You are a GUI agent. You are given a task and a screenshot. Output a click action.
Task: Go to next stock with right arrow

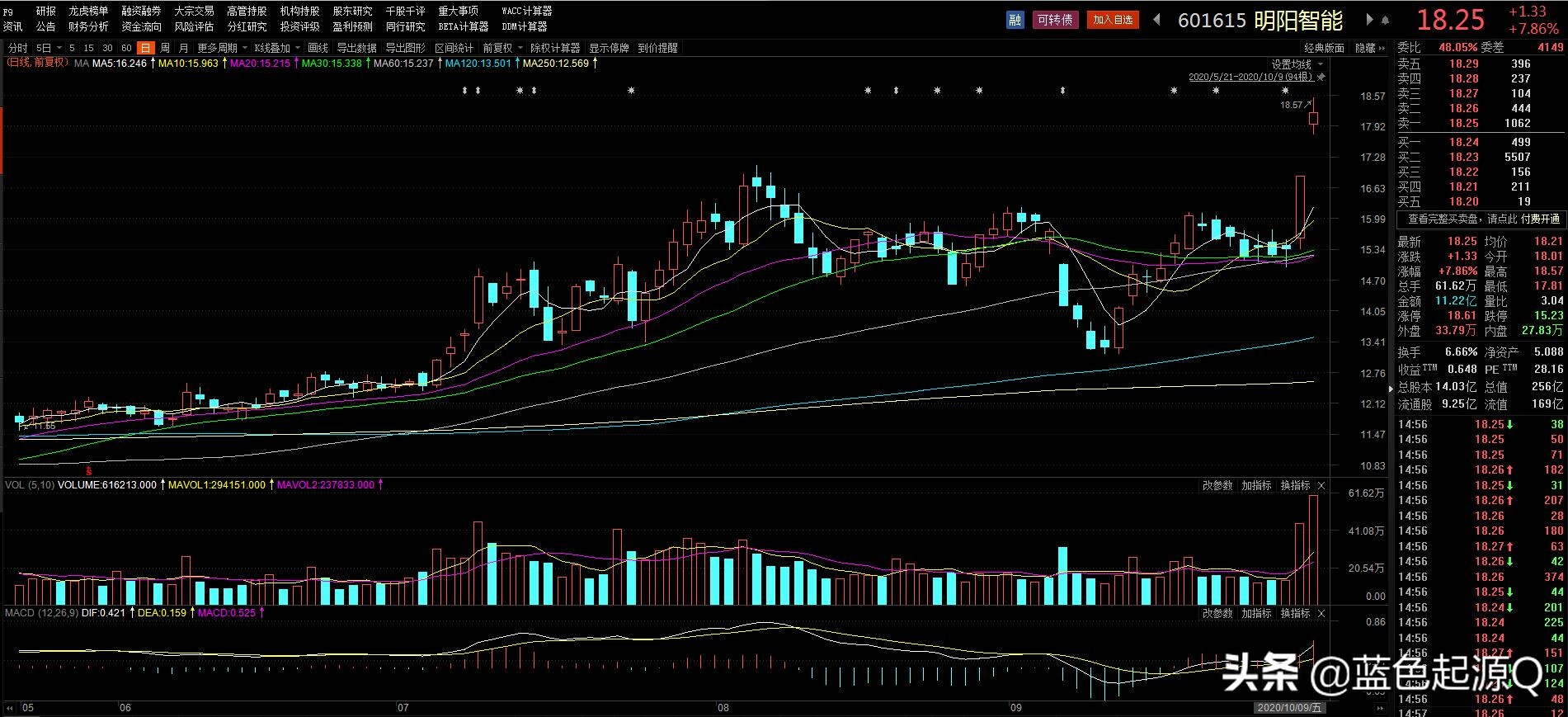1370,20
